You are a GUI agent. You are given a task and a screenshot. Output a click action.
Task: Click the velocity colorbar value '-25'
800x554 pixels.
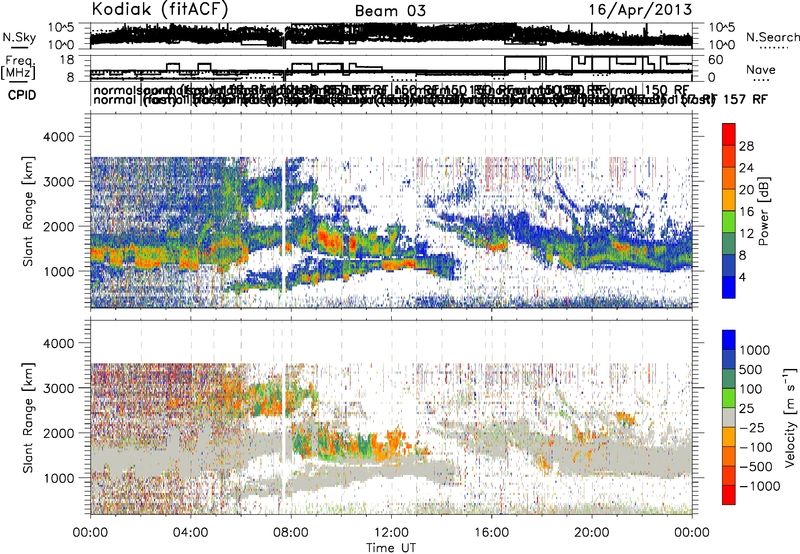pos(751,427)
